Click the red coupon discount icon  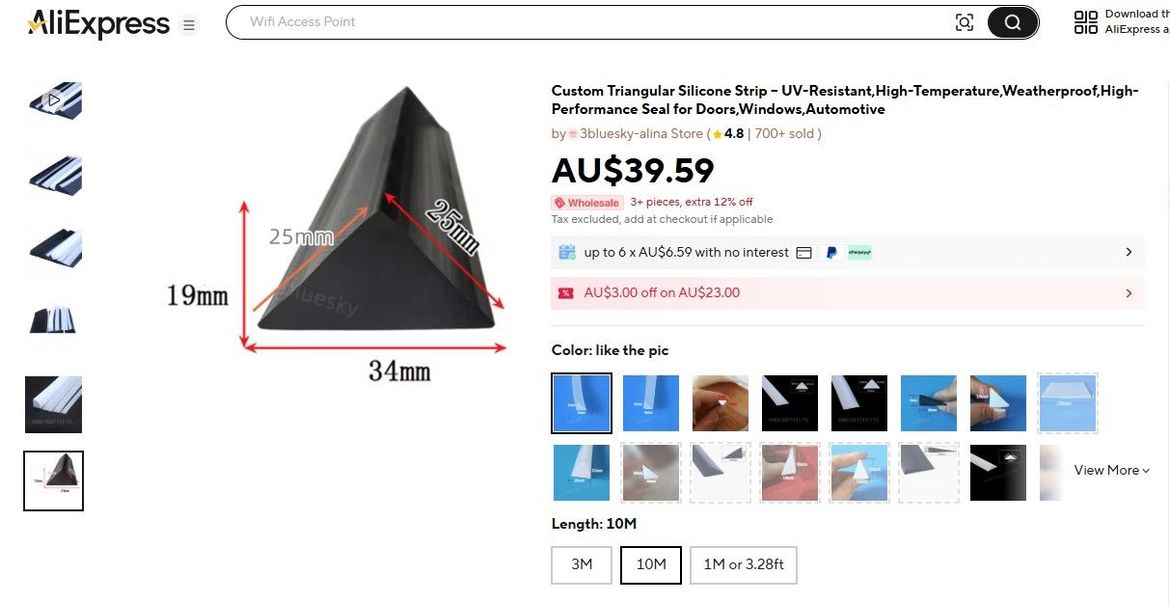pyautogui.click(x=566, y=293)
